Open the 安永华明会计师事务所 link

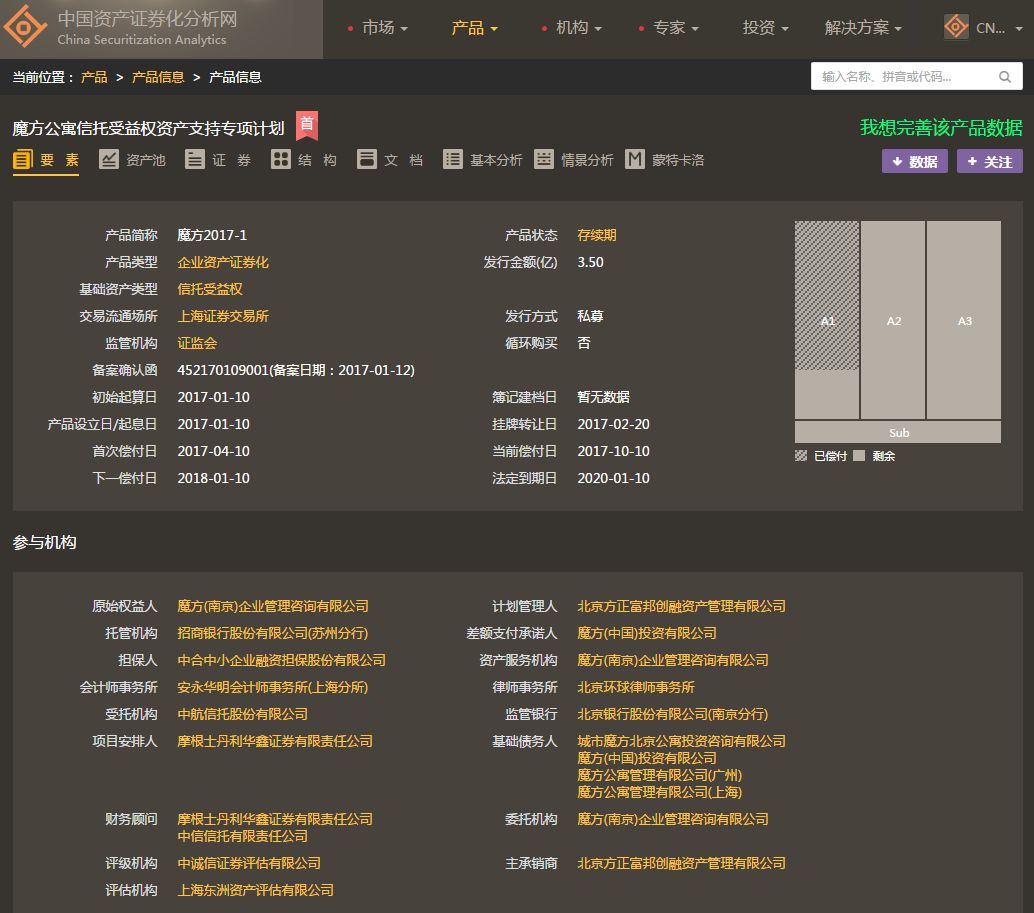tap(272, 688)
